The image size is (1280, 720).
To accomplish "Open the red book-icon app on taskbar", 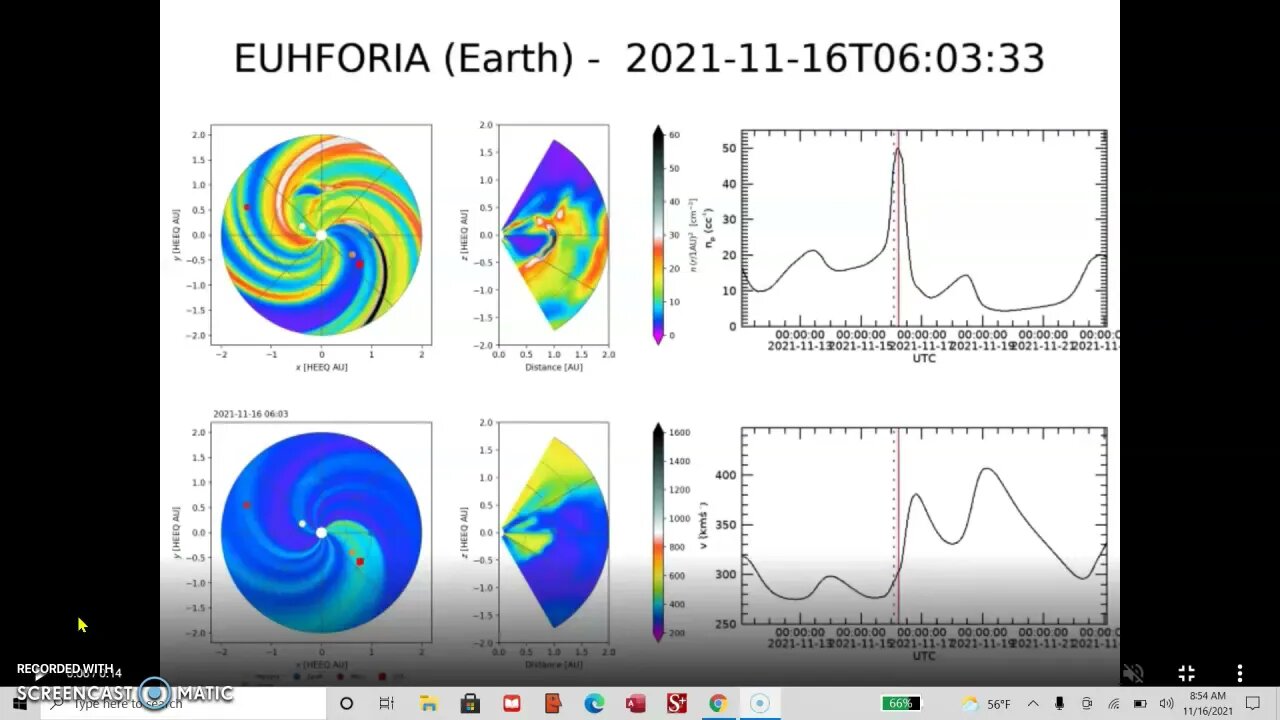I will pos(512,704).
